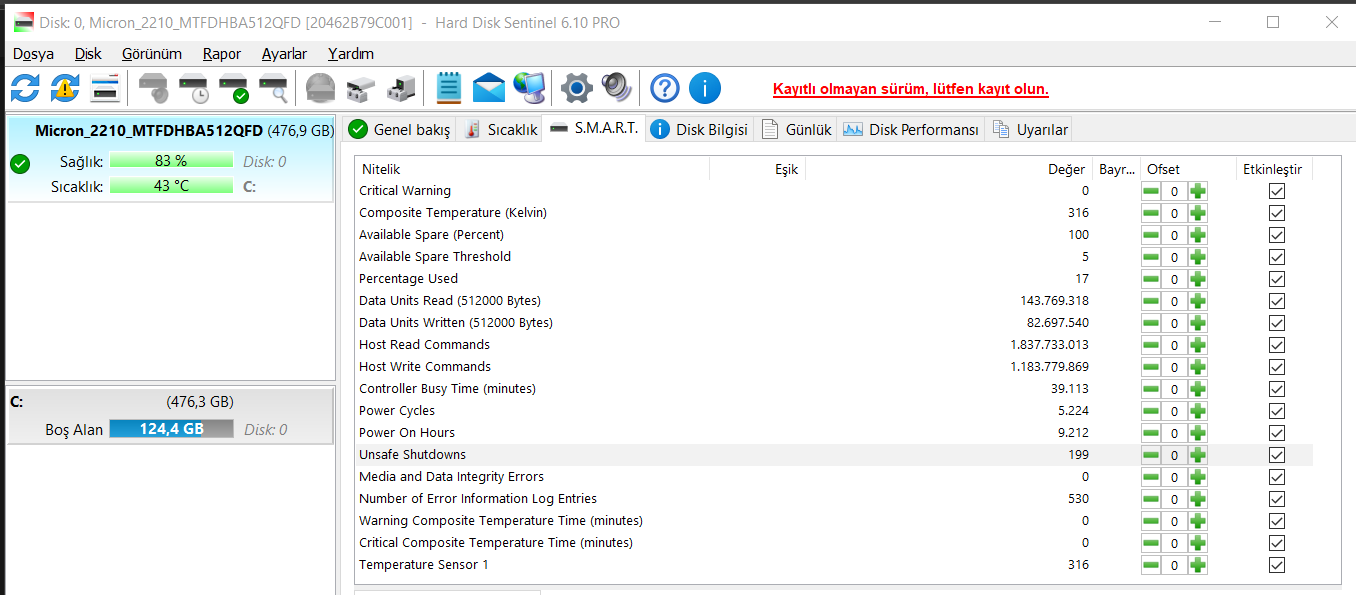Toggle checkbox for Data Units Read row

1276,301
